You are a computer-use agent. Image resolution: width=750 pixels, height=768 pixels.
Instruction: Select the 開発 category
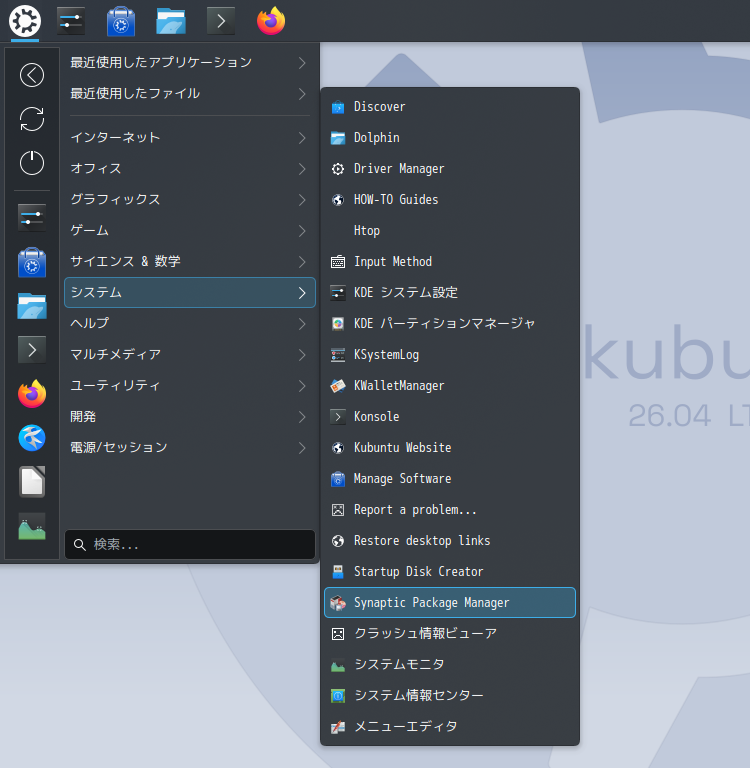[x=190, y=416]
